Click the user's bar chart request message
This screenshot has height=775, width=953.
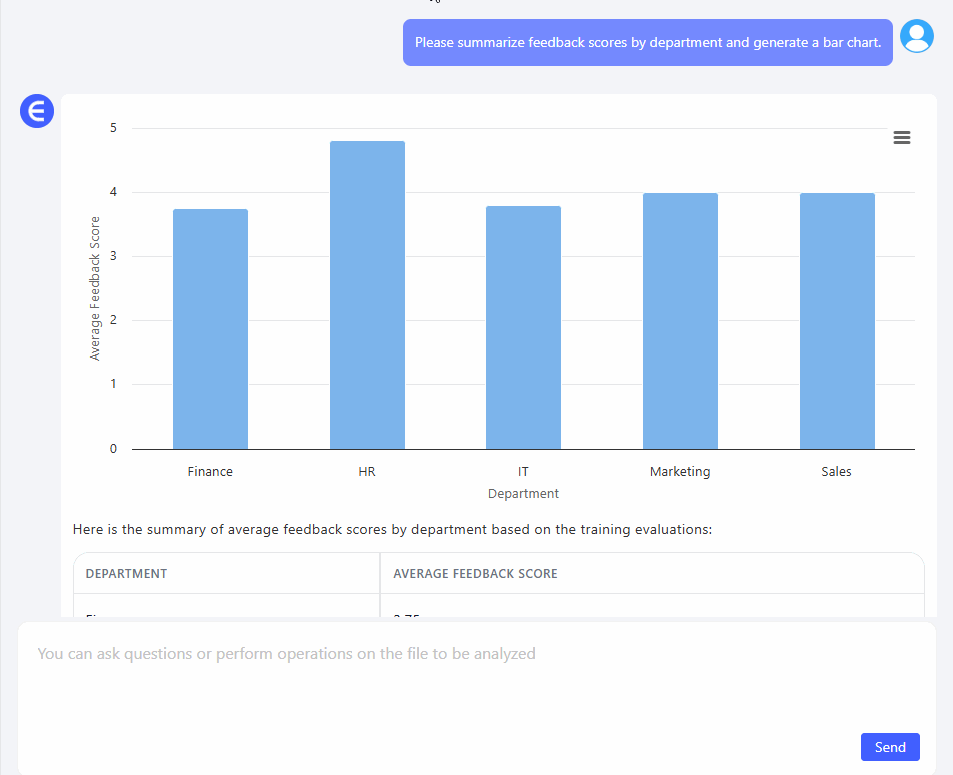[647, 43]
